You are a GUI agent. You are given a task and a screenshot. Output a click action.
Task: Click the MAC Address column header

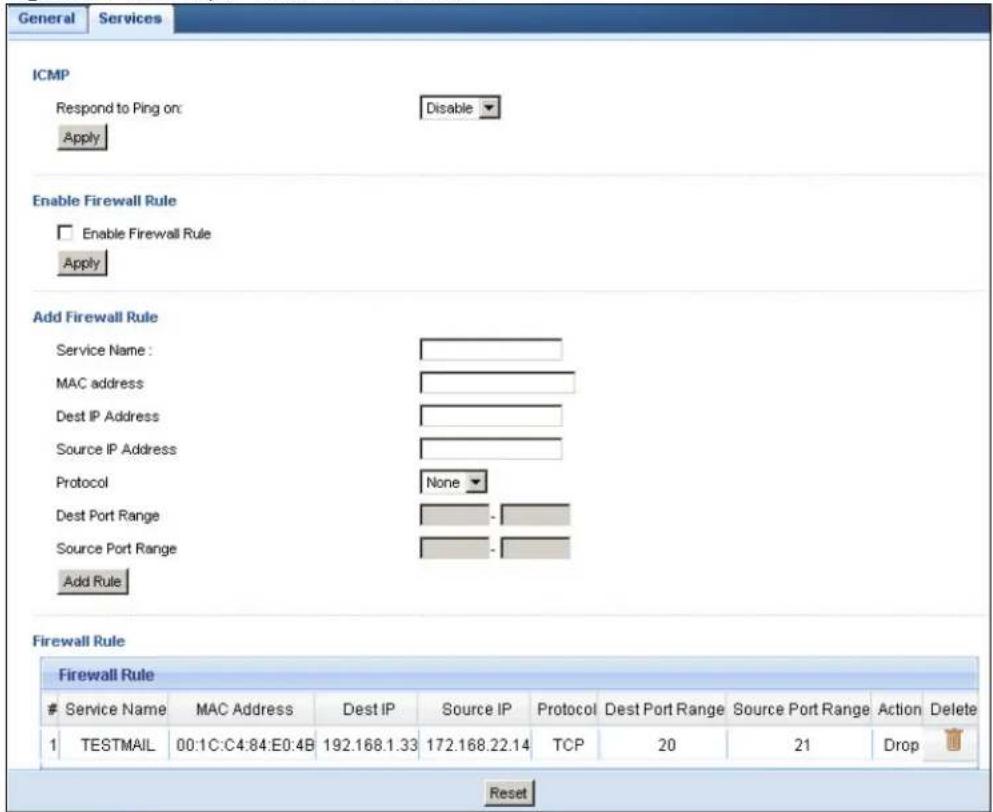point(244,709)
